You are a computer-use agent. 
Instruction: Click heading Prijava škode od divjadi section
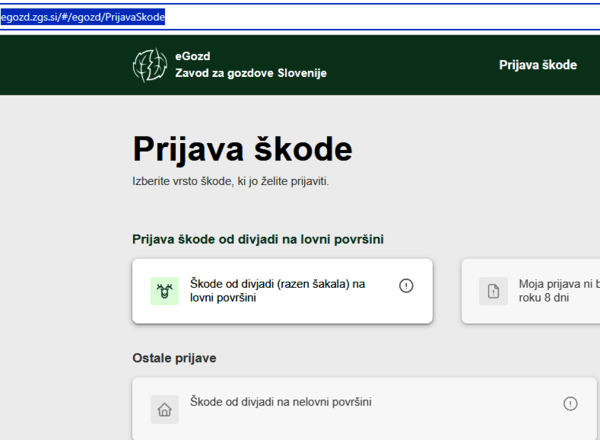click(x=258, y=239)
